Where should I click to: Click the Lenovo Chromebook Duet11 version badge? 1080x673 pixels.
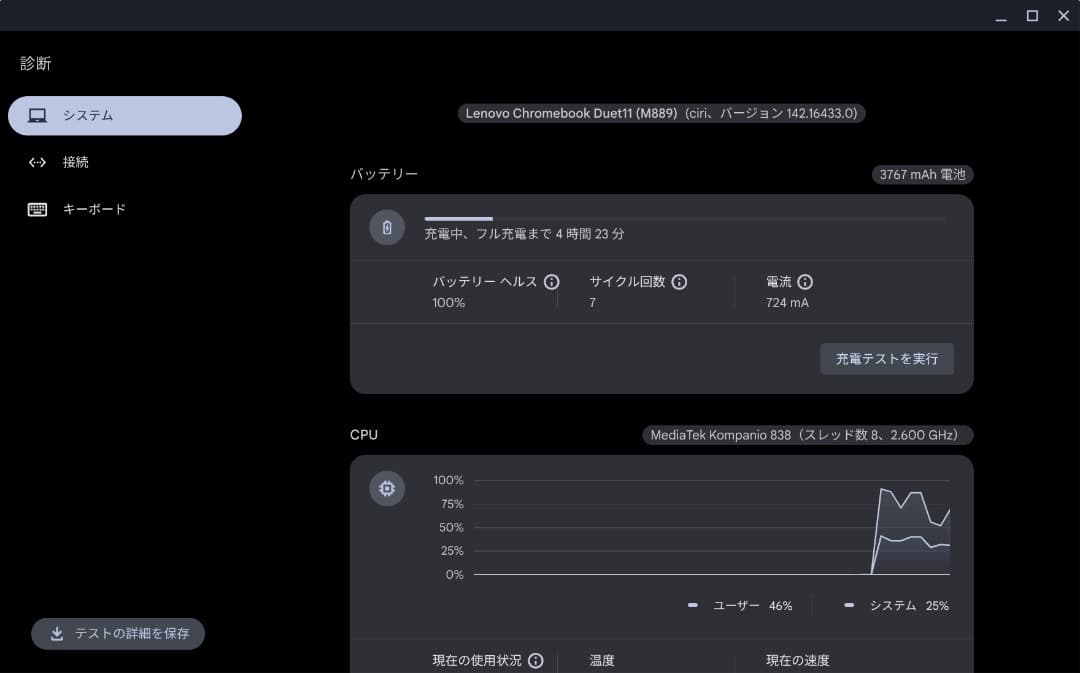661,113
